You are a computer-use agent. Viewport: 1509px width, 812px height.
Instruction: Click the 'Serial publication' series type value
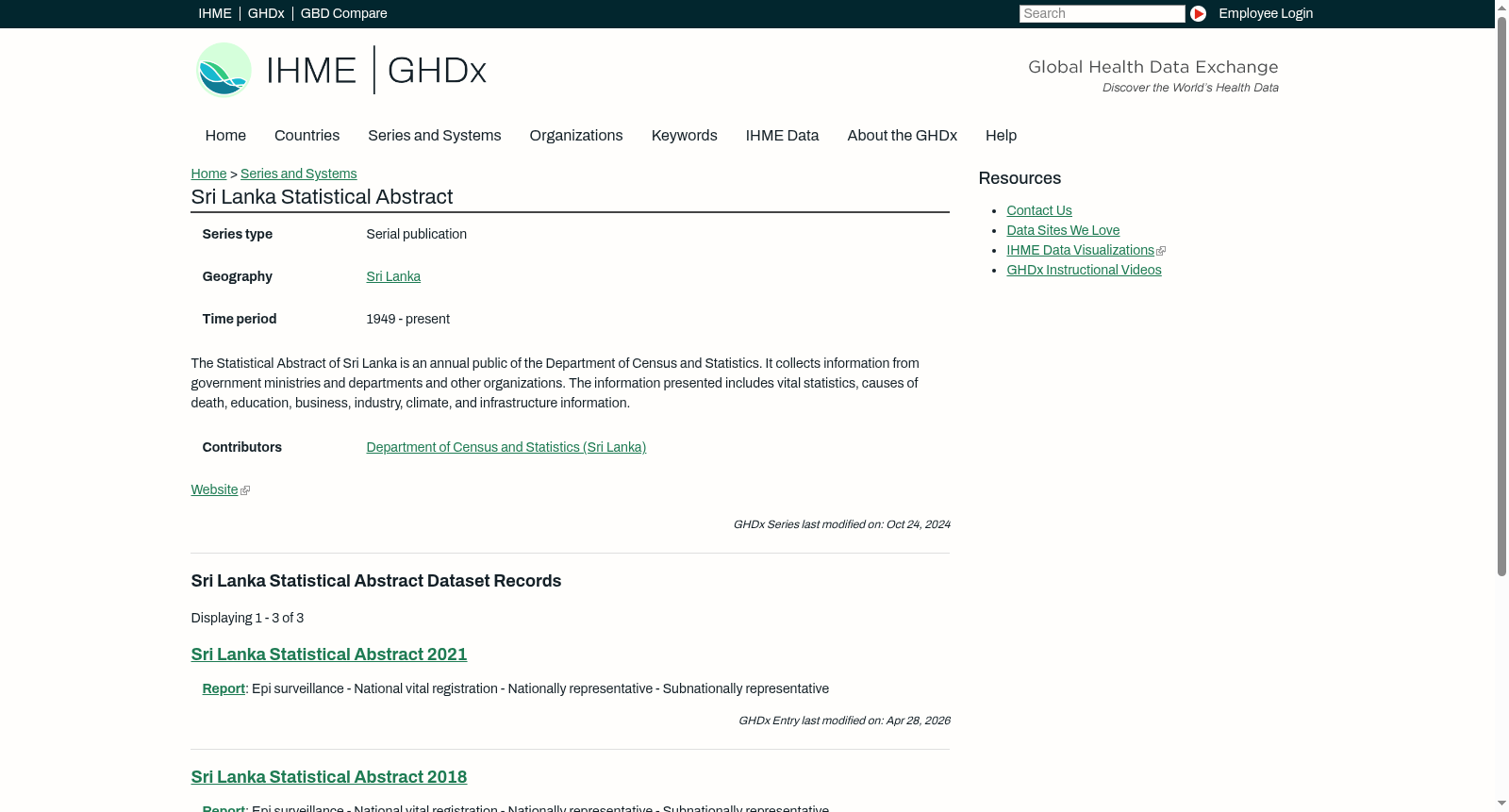pyautogui.click(x=416, y=234)
